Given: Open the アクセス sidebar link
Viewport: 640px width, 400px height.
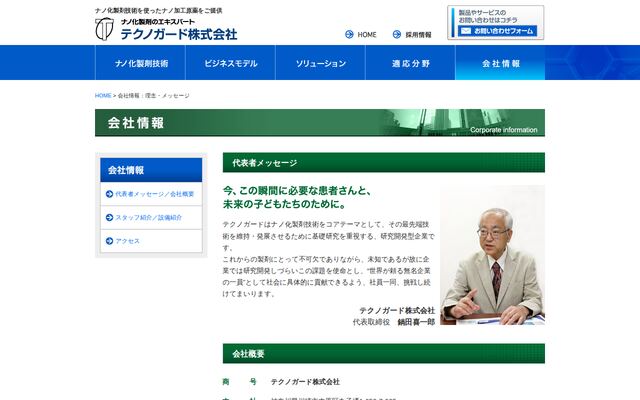Looking at the screenshot, I should tap(127, 241).
